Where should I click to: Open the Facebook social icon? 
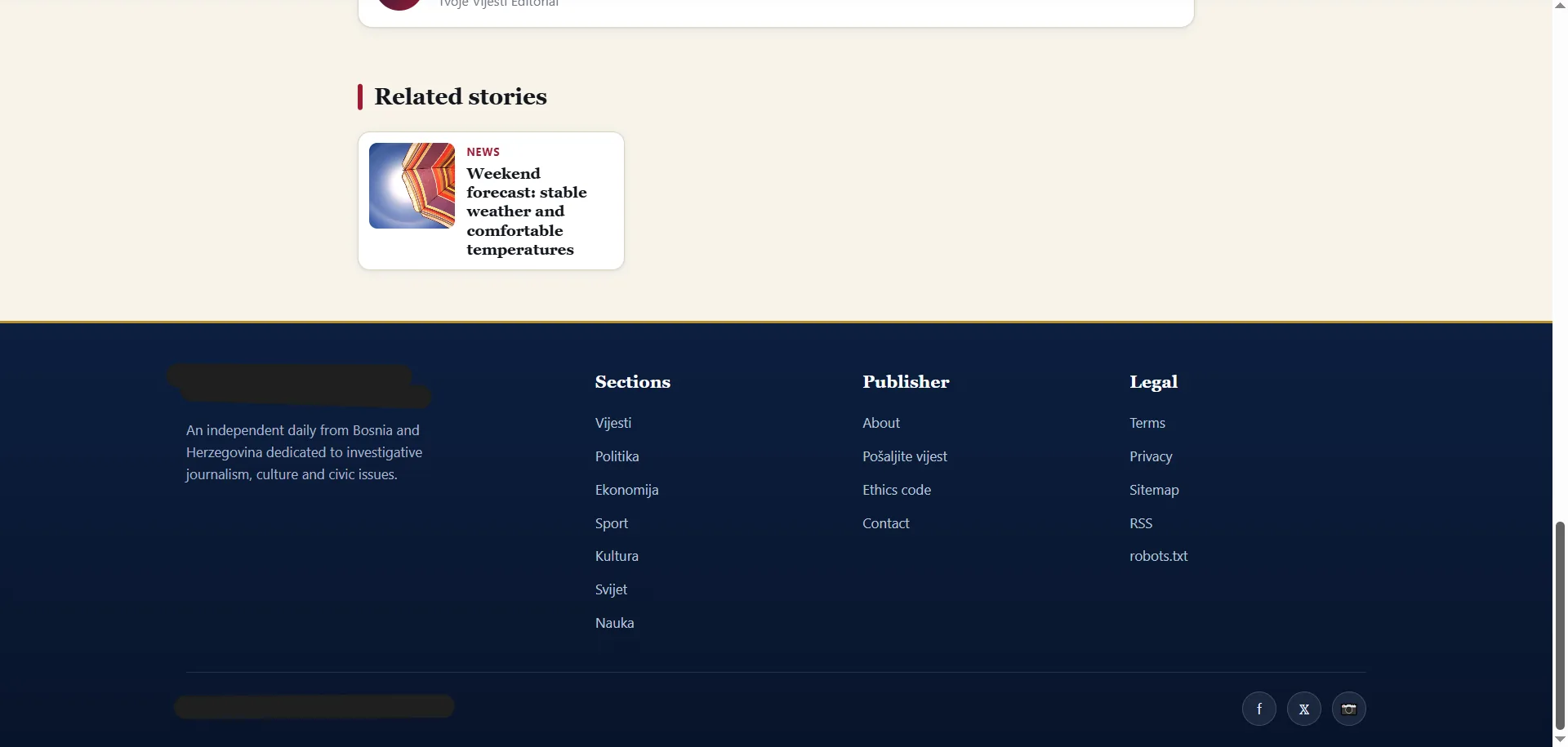click(x=1258, y=709)
